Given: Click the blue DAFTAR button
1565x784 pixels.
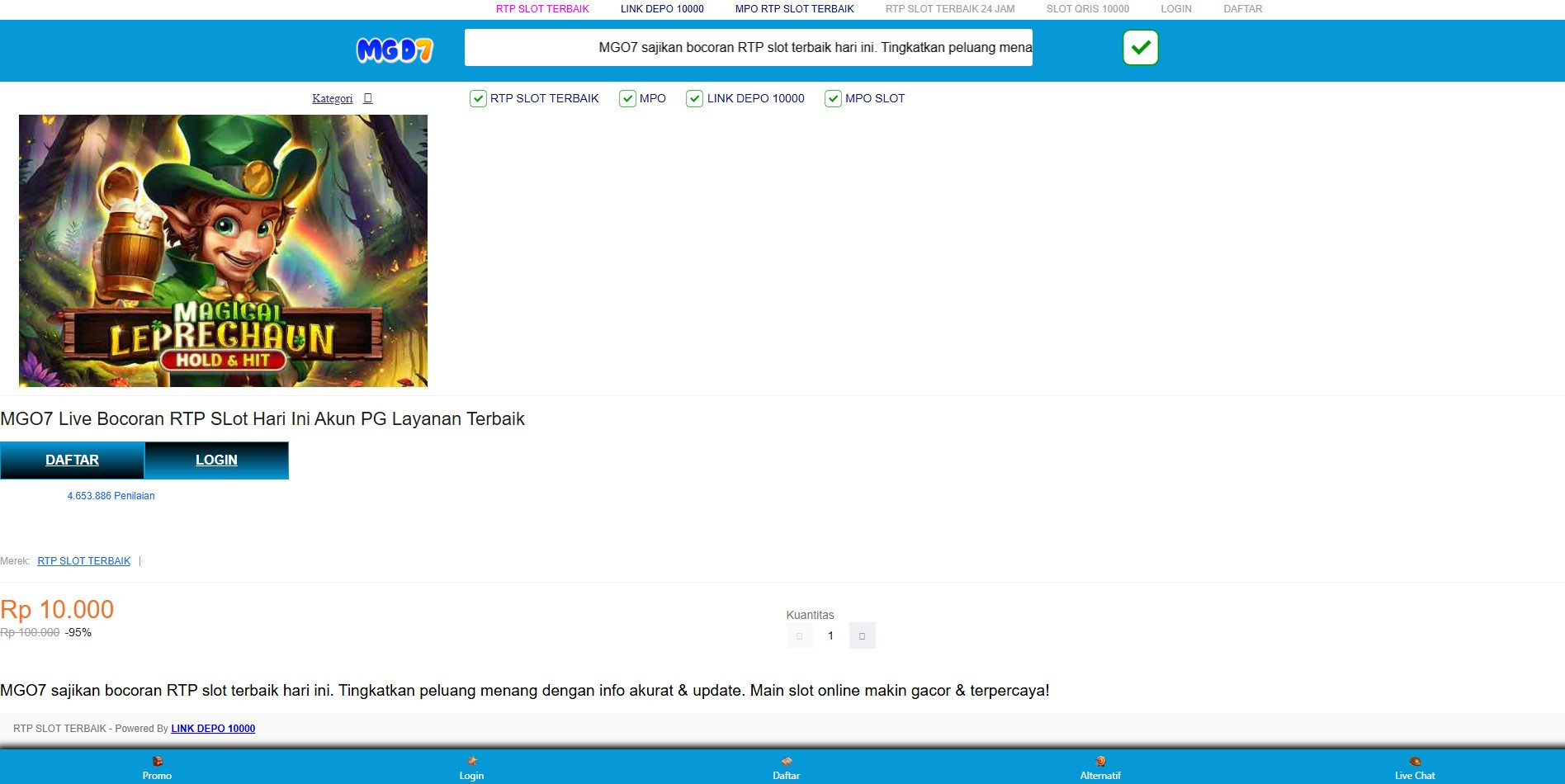Looking at the screenshot, I should (x=72, y=460).
